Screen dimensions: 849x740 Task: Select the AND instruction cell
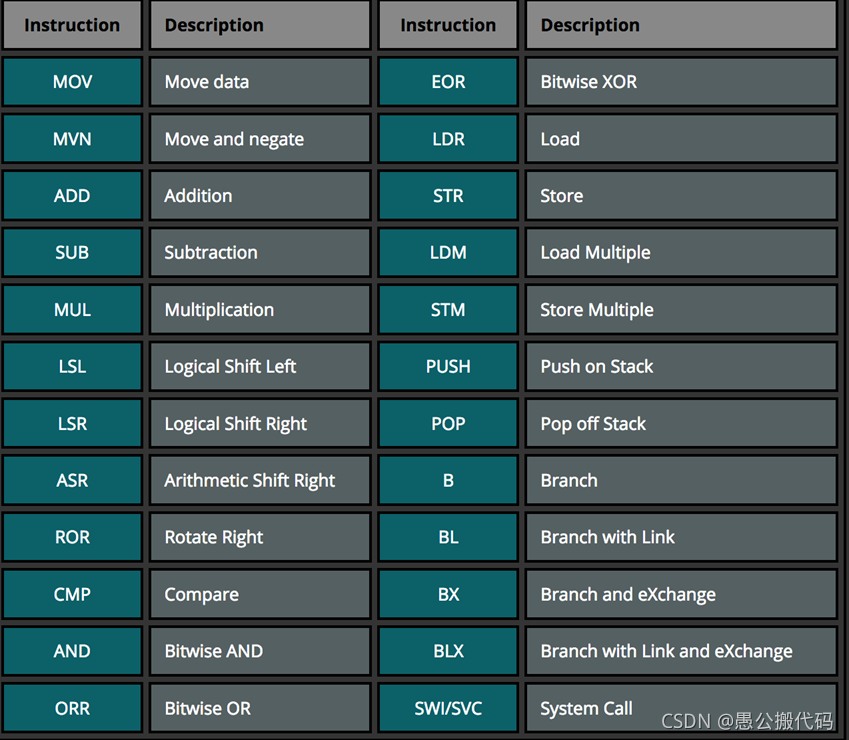pyautogui.click(x=72, y=651)
